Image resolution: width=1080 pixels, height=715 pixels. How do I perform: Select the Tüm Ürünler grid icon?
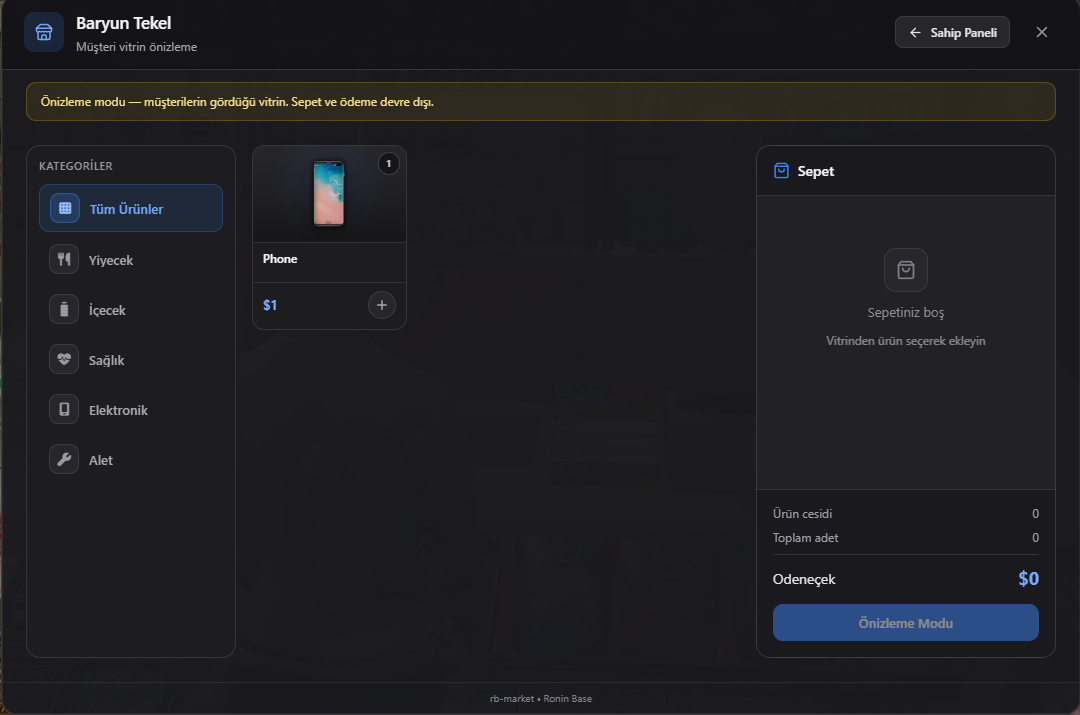[x=65, y=208]
